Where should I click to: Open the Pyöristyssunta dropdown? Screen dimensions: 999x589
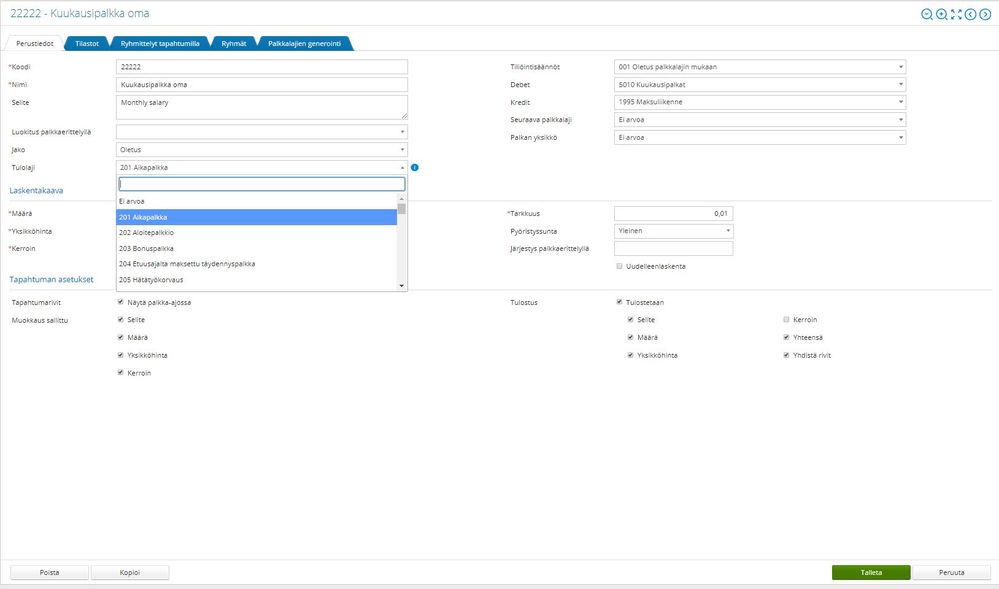pos(673,230)
